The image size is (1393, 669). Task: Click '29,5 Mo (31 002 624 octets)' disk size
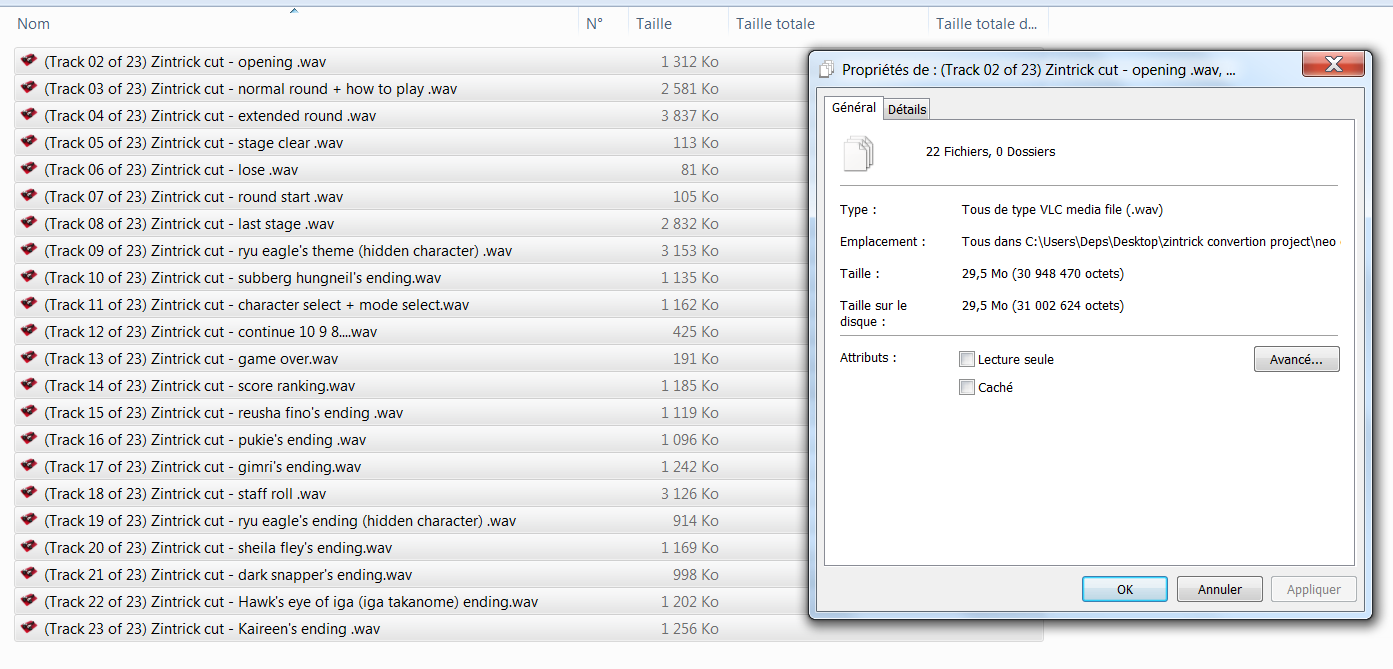(x=1042, y=306)
